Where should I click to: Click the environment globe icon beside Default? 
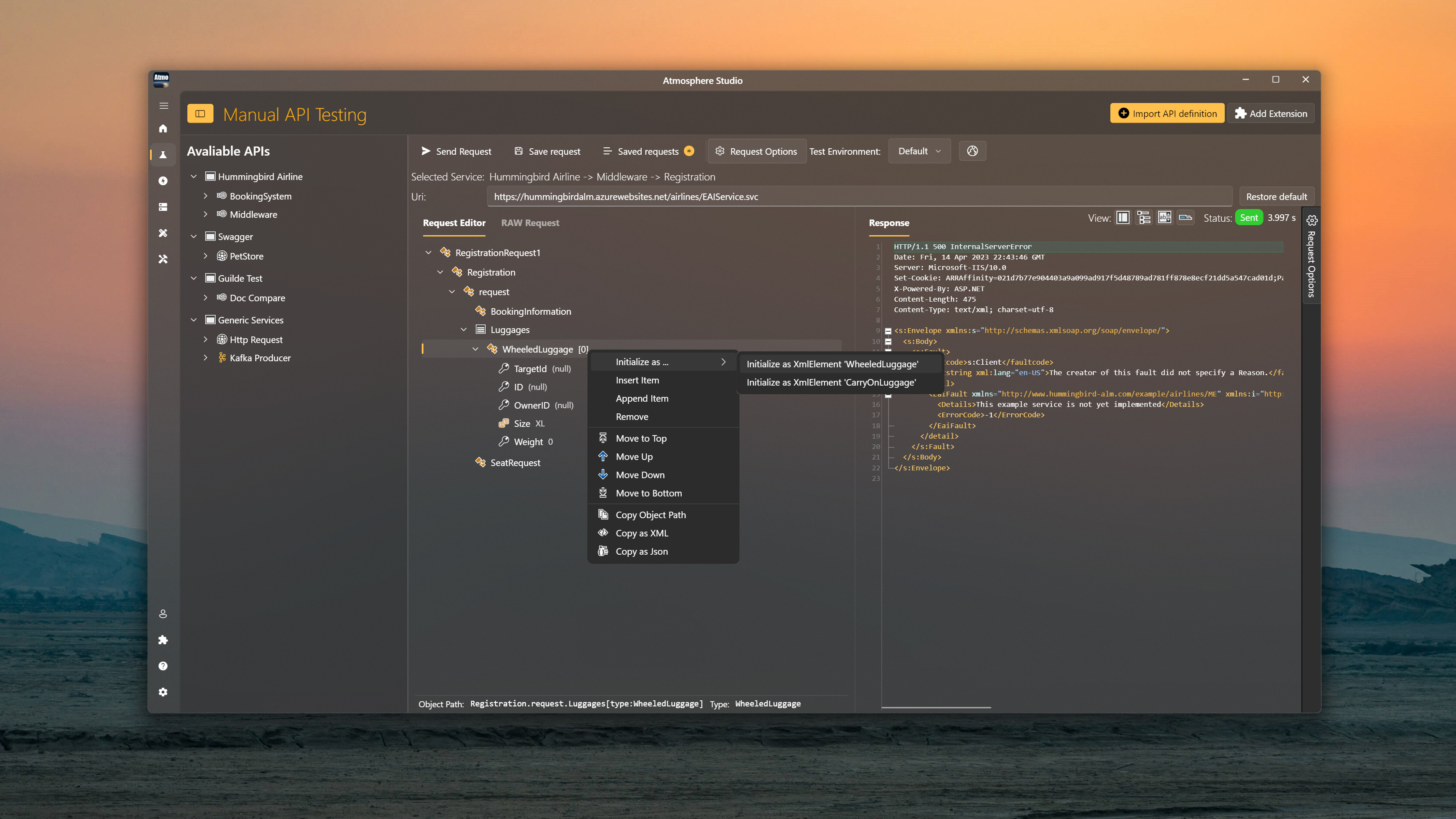(972, 151)
